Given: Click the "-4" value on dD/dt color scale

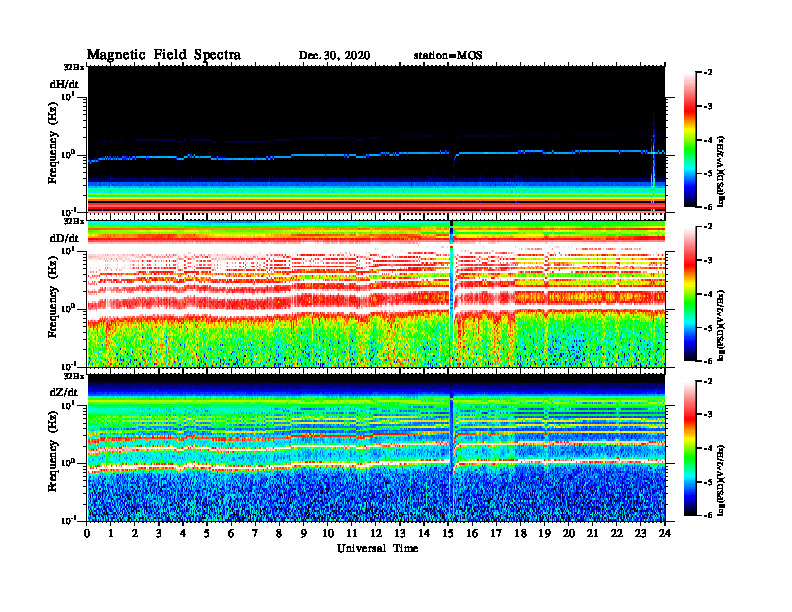Looking at the screenshot, I should 708,294.
